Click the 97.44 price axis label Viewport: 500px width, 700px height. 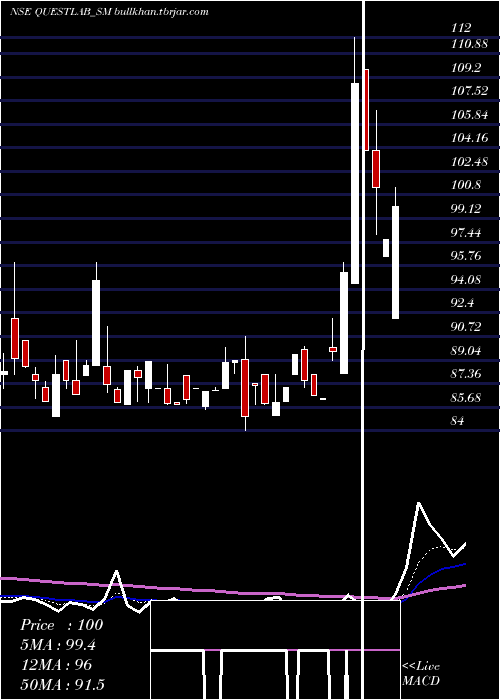[467, 233]
